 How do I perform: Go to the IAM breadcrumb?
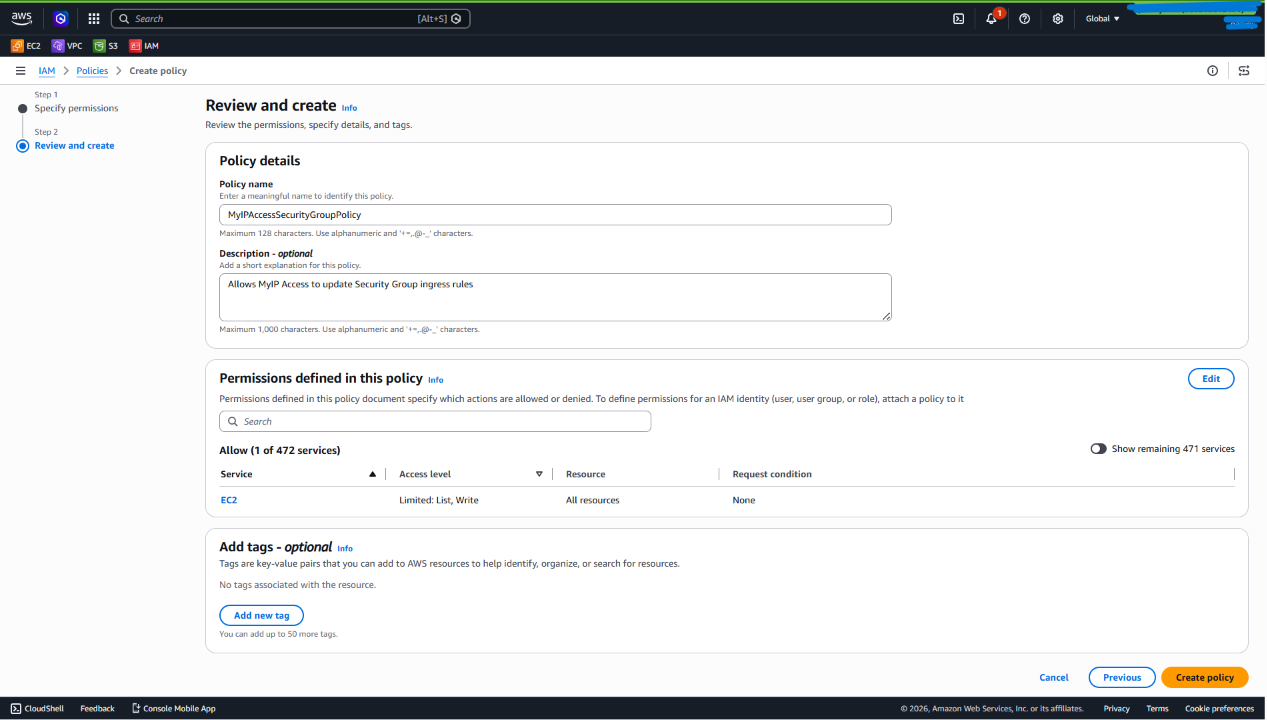47,71
